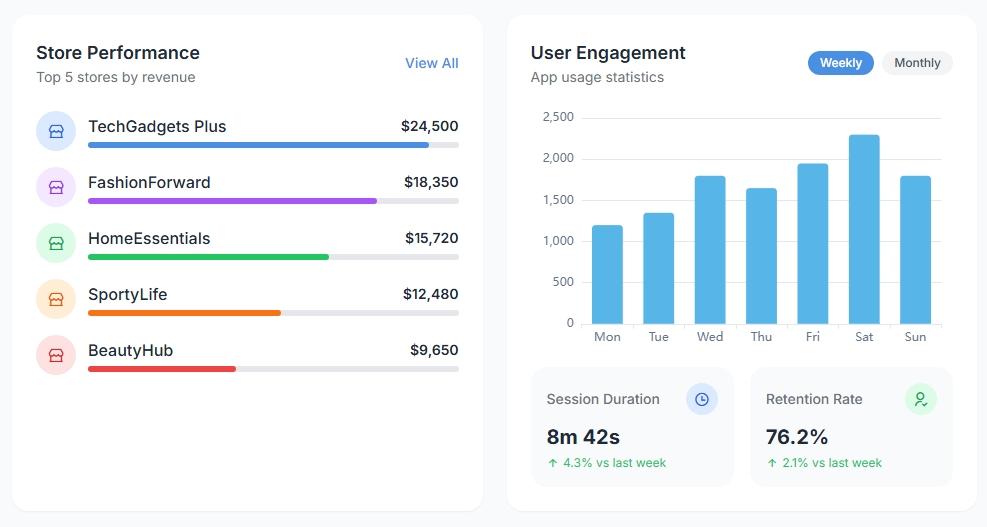Image resolution: width=987 pixels, height=527 pixels.
Task: Switch engagement chart to Monthly view
Action: tap(917, 63)
